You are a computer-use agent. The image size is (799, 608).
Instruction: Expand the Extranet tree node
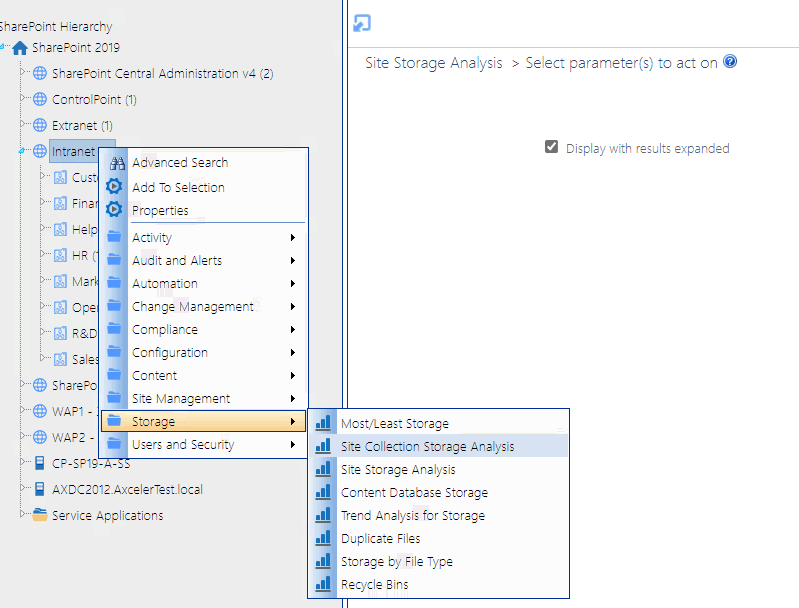click(x=22, y=123)
